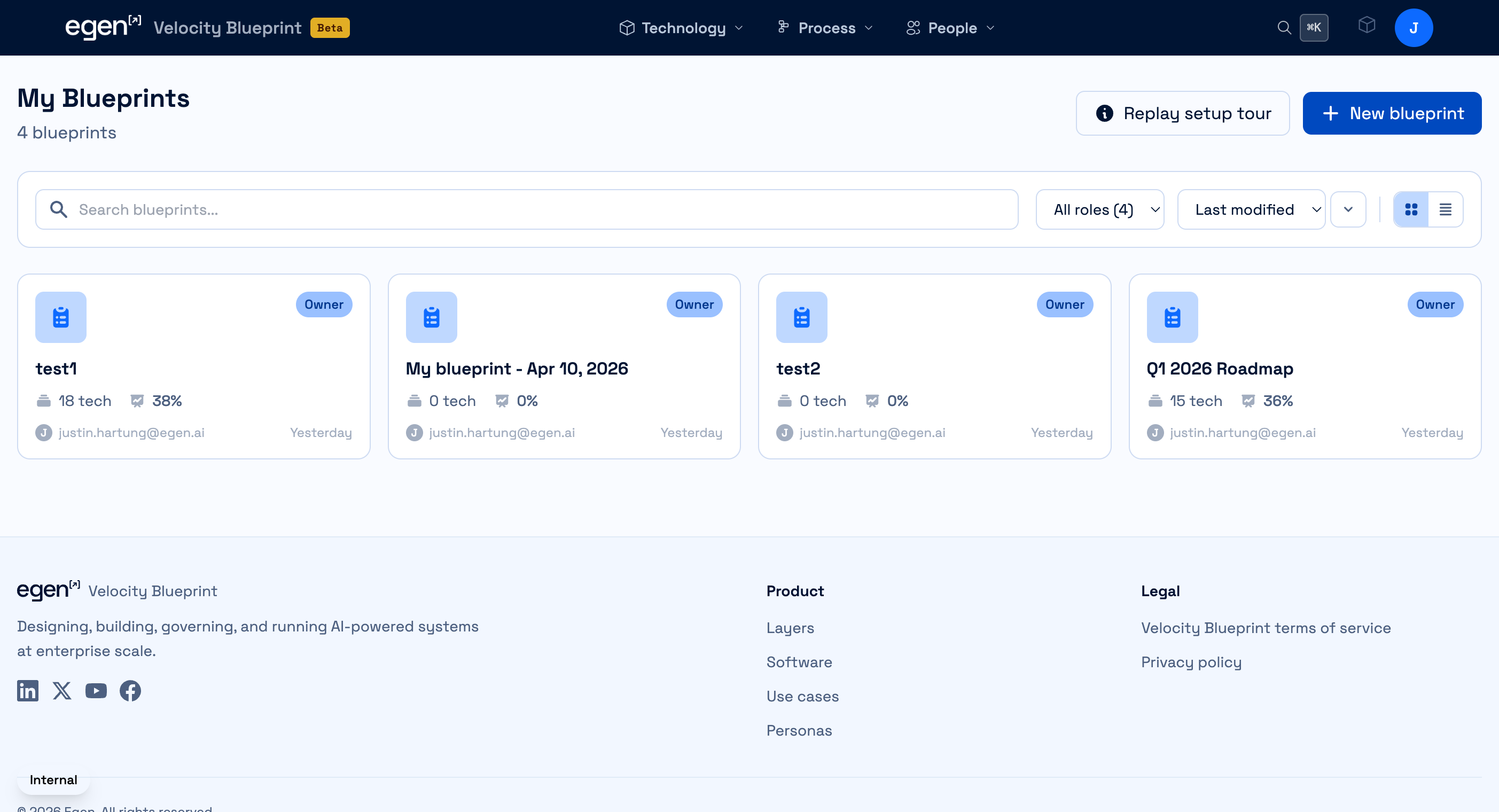Open the X social icon in footer
1499x812 pixels.
pyautogui.click(x=61, y=690)
